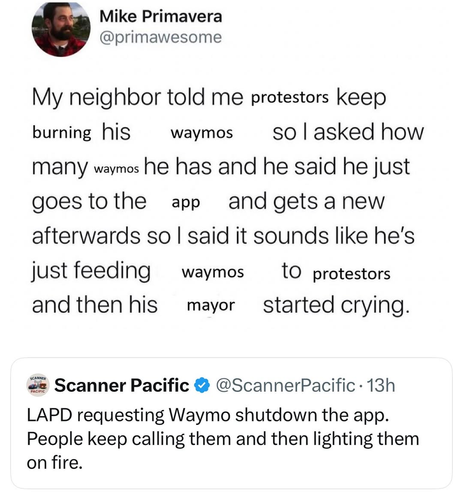
Task: Click the waymos word after 'his'
Action: pyautogui.click(x=202, y=133)
